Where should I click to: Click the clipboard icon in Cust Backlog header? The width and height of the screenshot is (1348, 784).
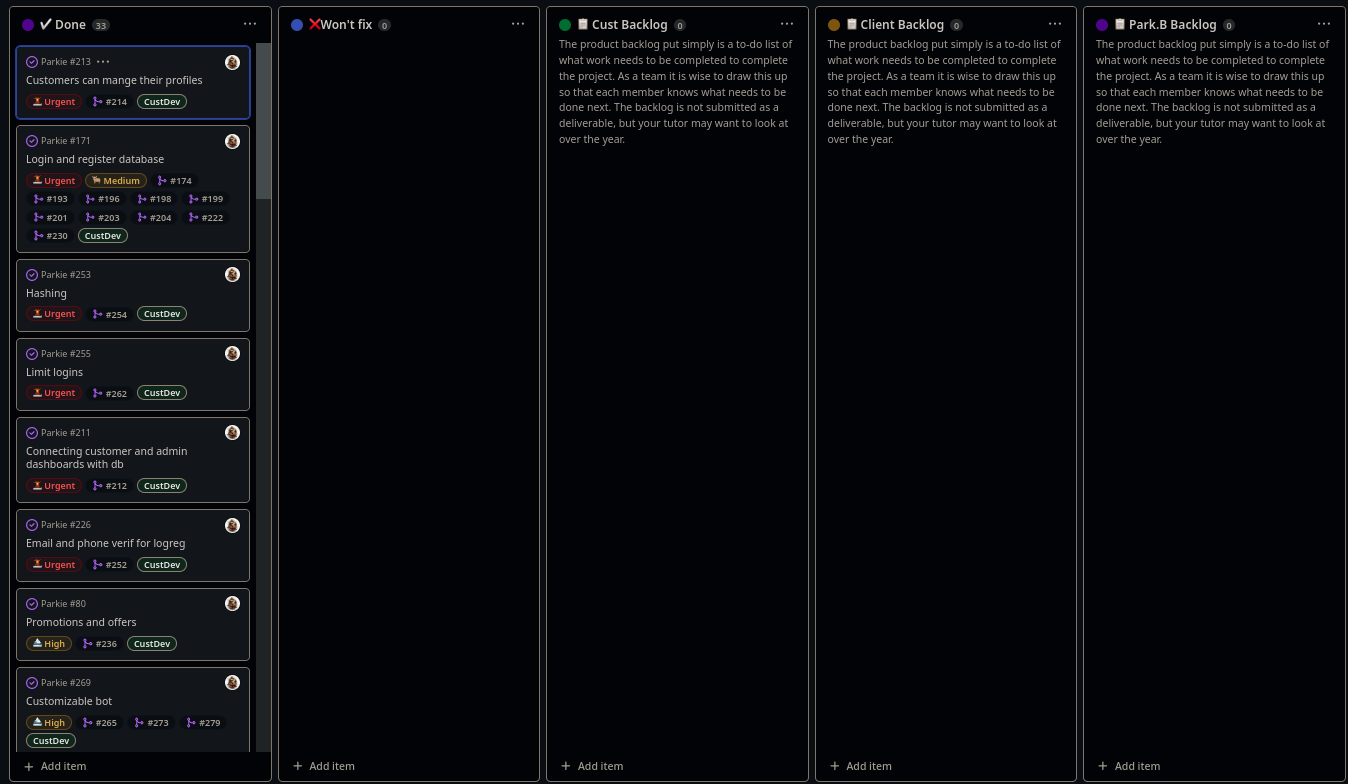(583, 24)
